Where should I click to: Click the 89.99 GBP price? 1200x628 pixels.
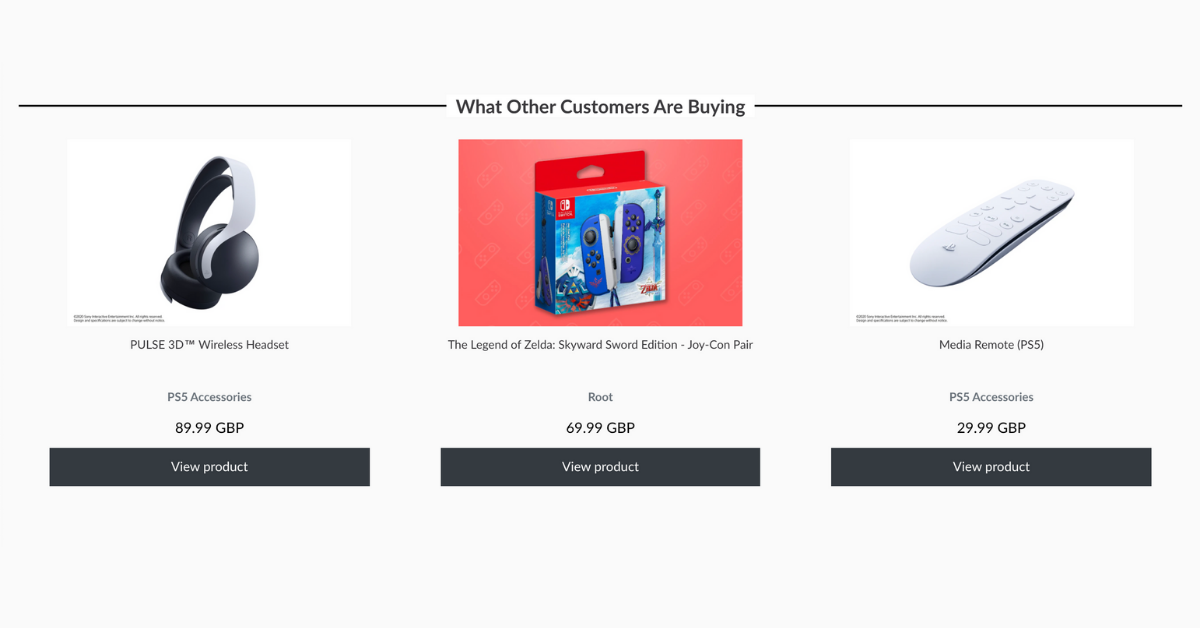(x=209, y=428)
